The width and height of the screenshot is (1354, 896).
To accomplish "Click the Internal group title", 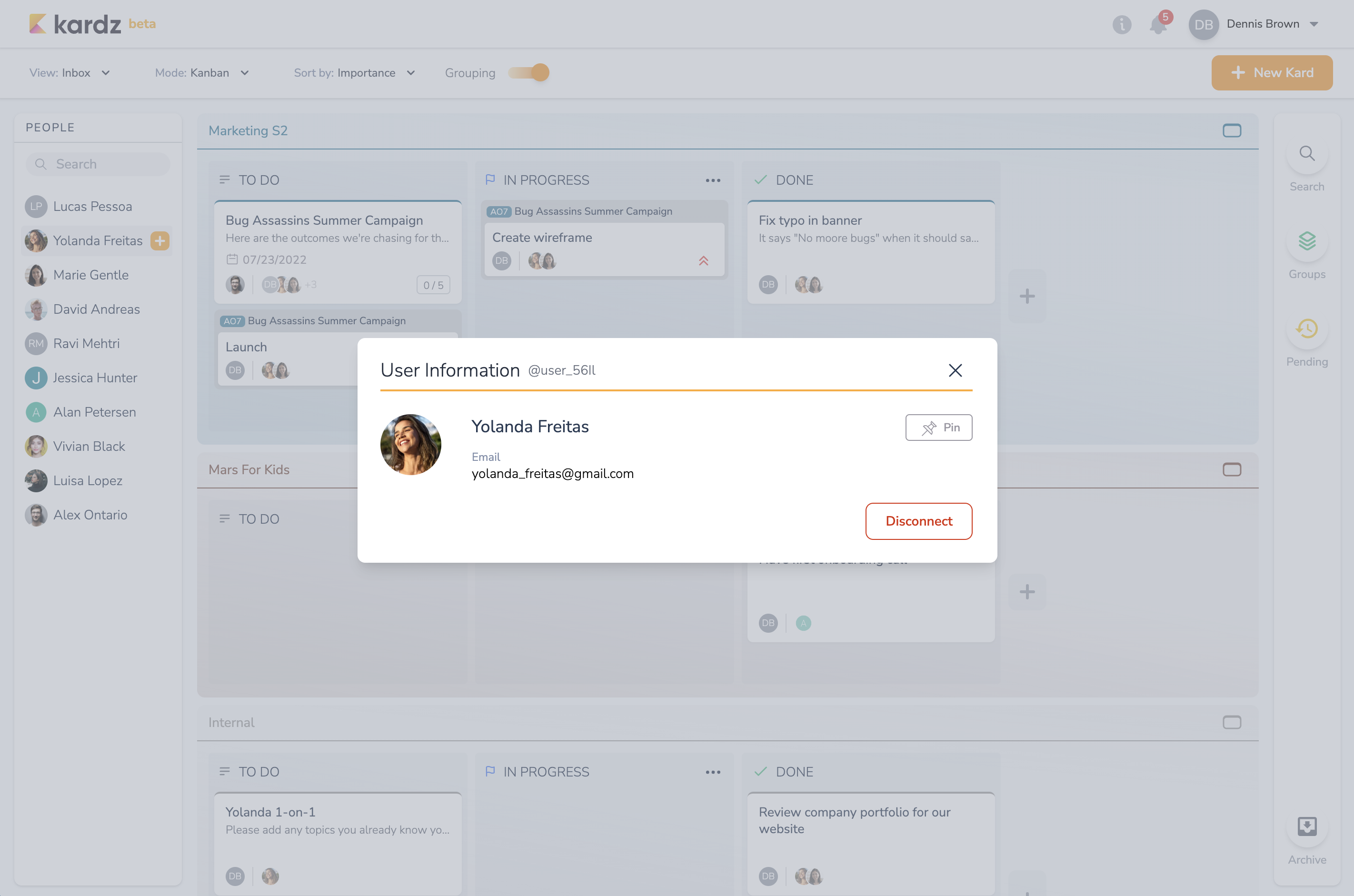I will [231, 722].
